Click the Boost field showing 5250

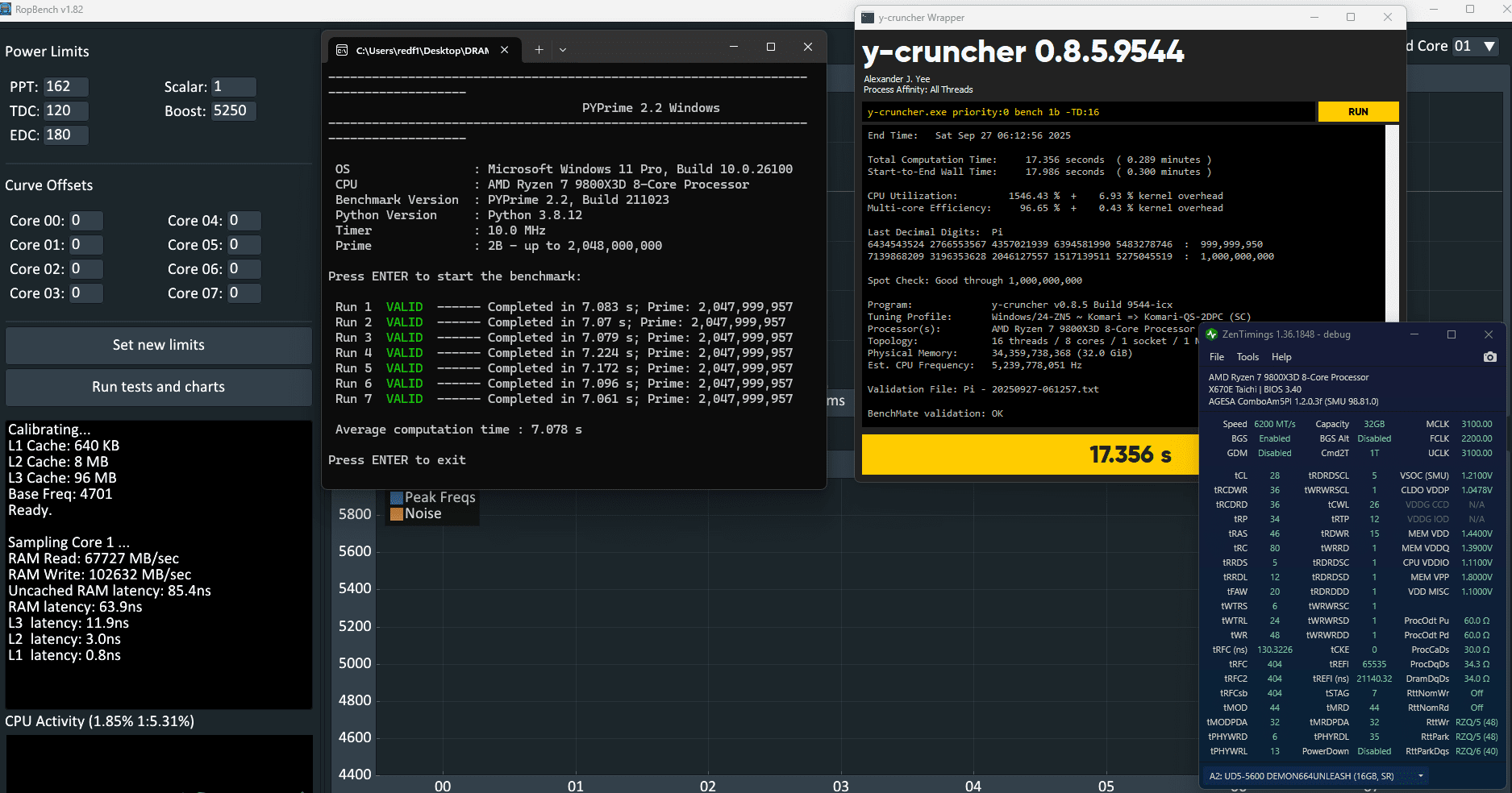click(x=234, y=111)
